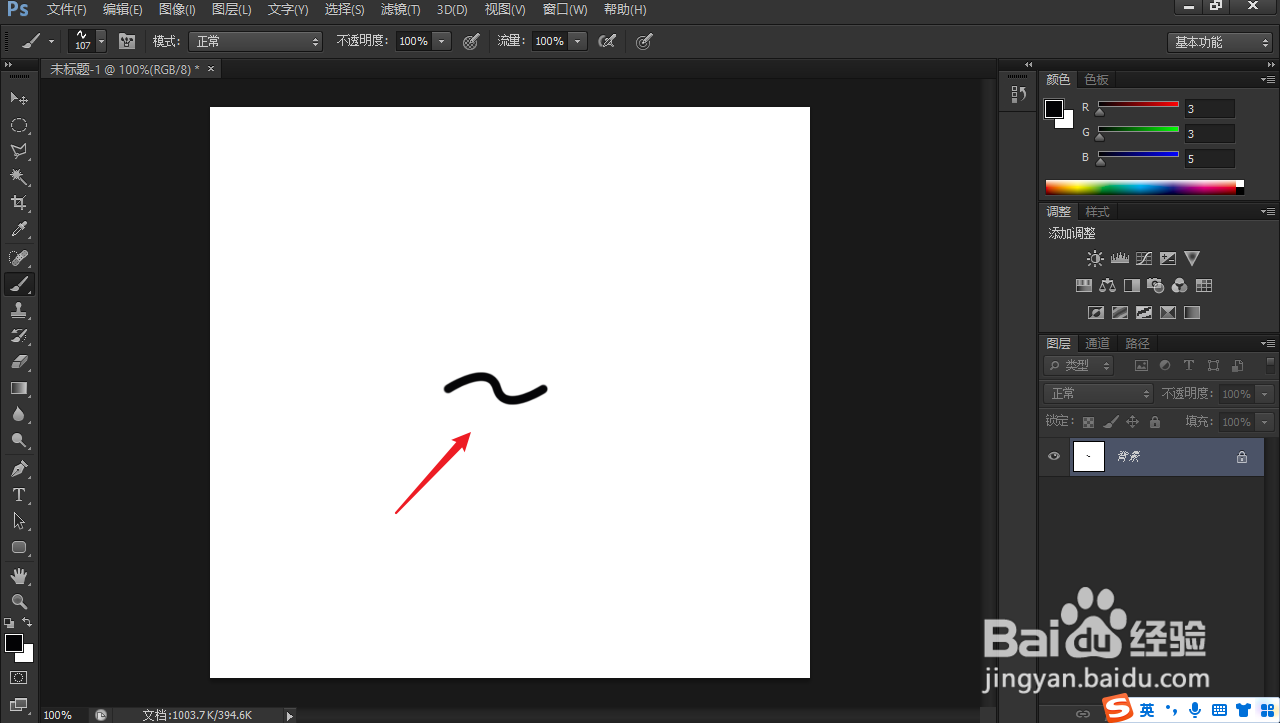Close the 未标题-1 document tab
This screenshot has width=1280, height=723.
pos(210,69)
